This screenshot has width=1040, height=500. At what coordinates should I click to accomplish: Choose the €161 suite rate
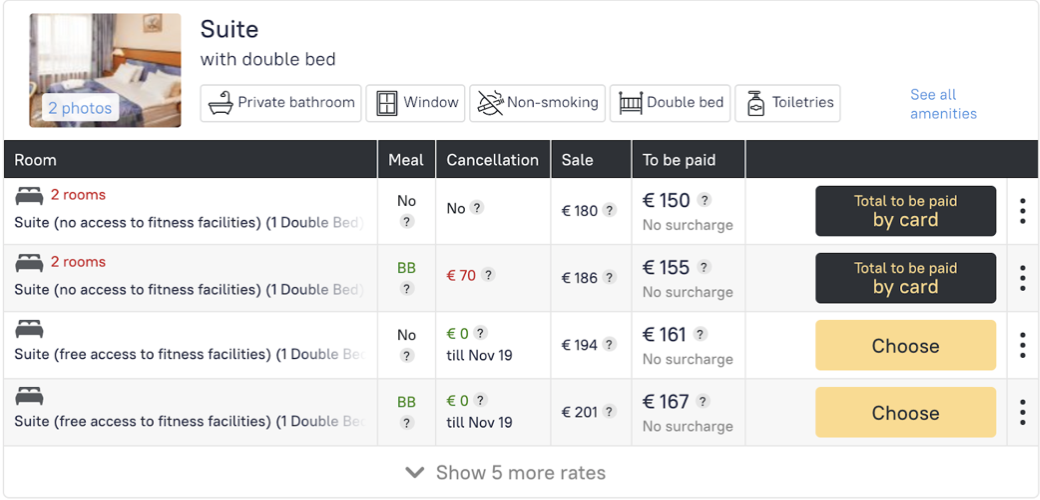905,346
